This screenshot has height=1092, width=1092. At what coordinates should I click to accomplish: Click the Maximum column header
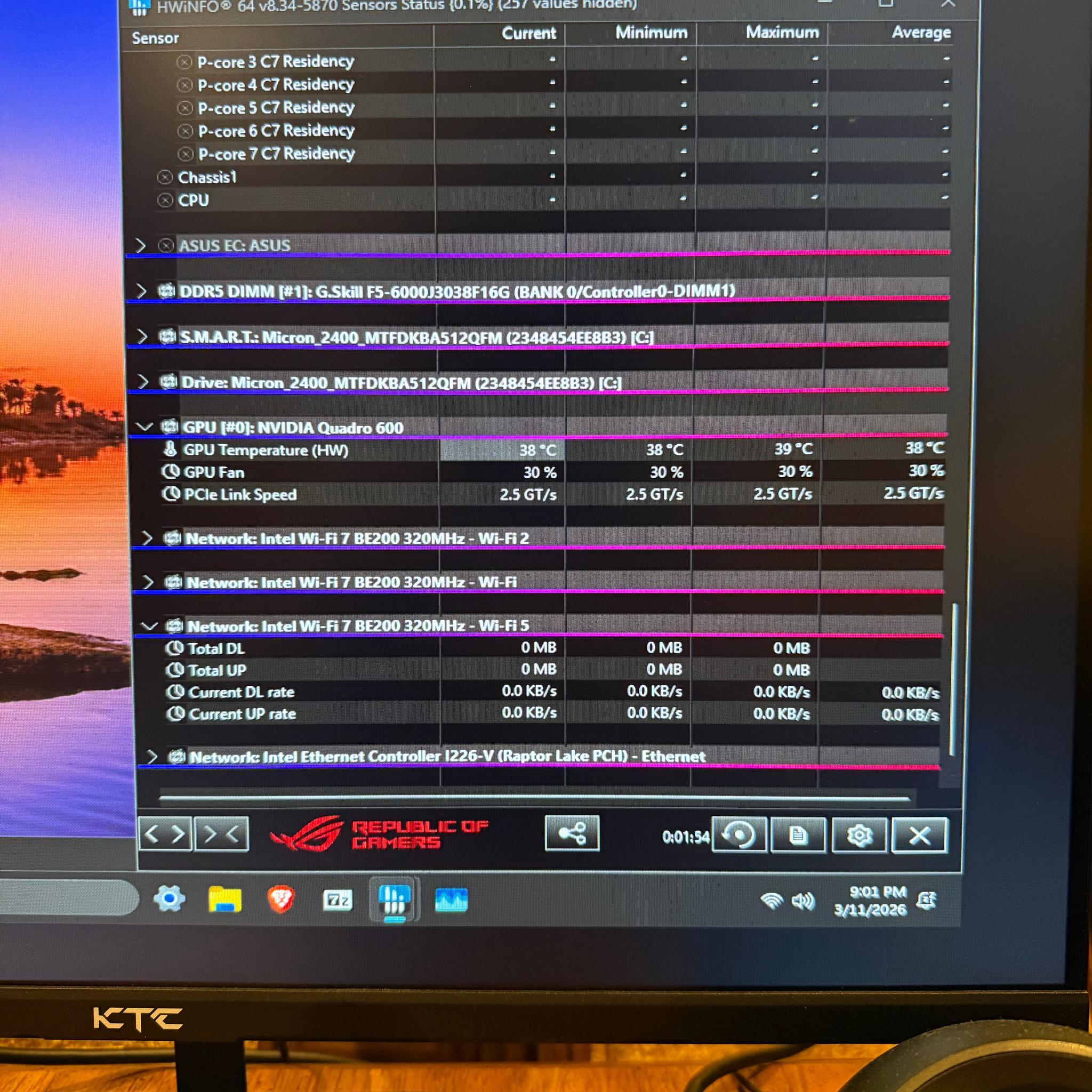[x=782, y=32]
